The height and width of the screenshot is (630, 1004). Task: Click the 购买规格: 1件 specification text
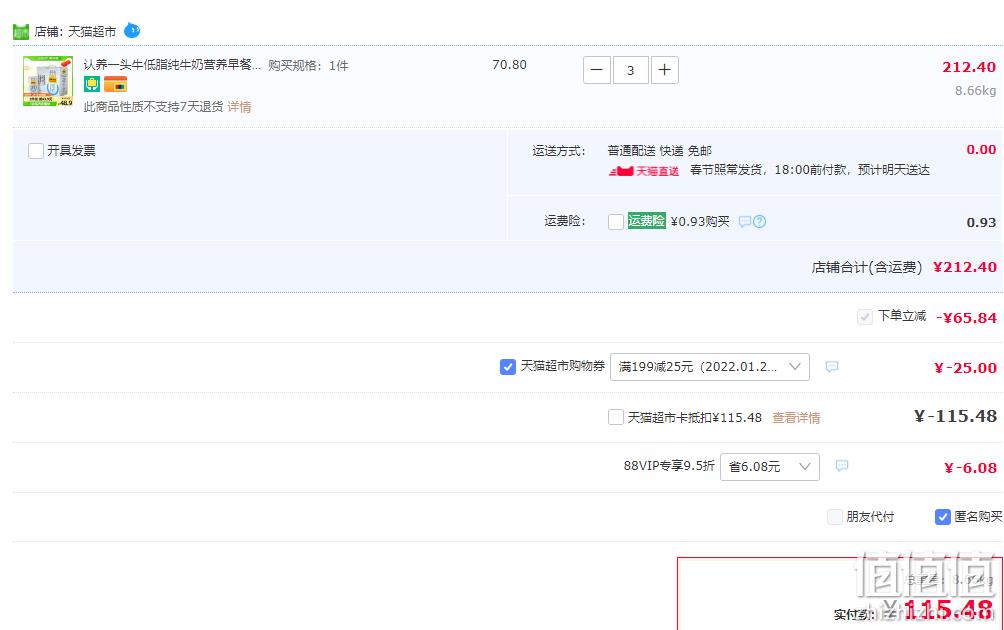coord(308,65)
